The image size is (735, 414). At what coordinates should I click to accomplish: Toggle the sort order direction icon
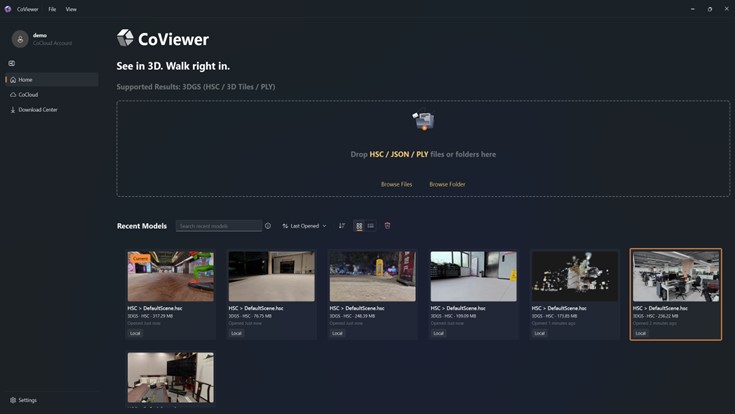coord(342,226)
